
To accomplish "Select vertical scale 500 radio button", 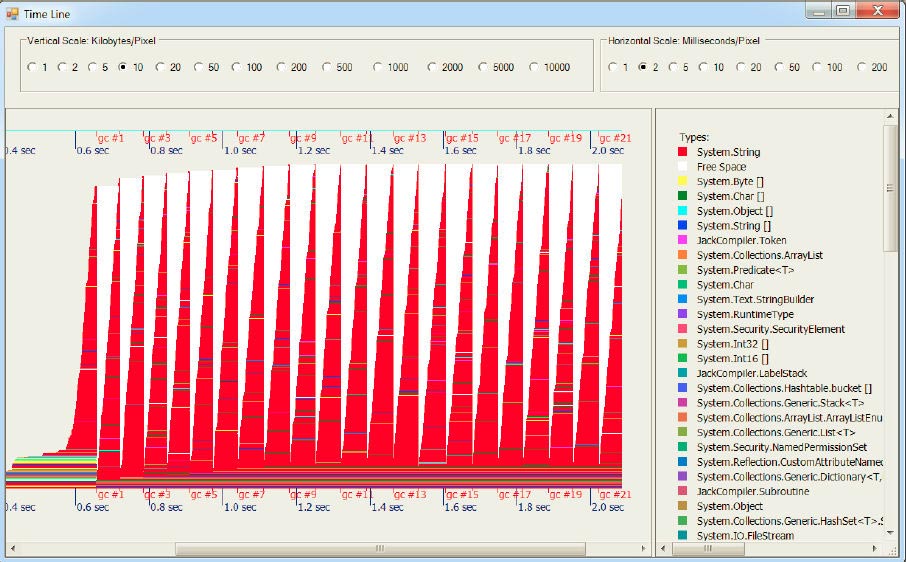I will click(337, 67).
